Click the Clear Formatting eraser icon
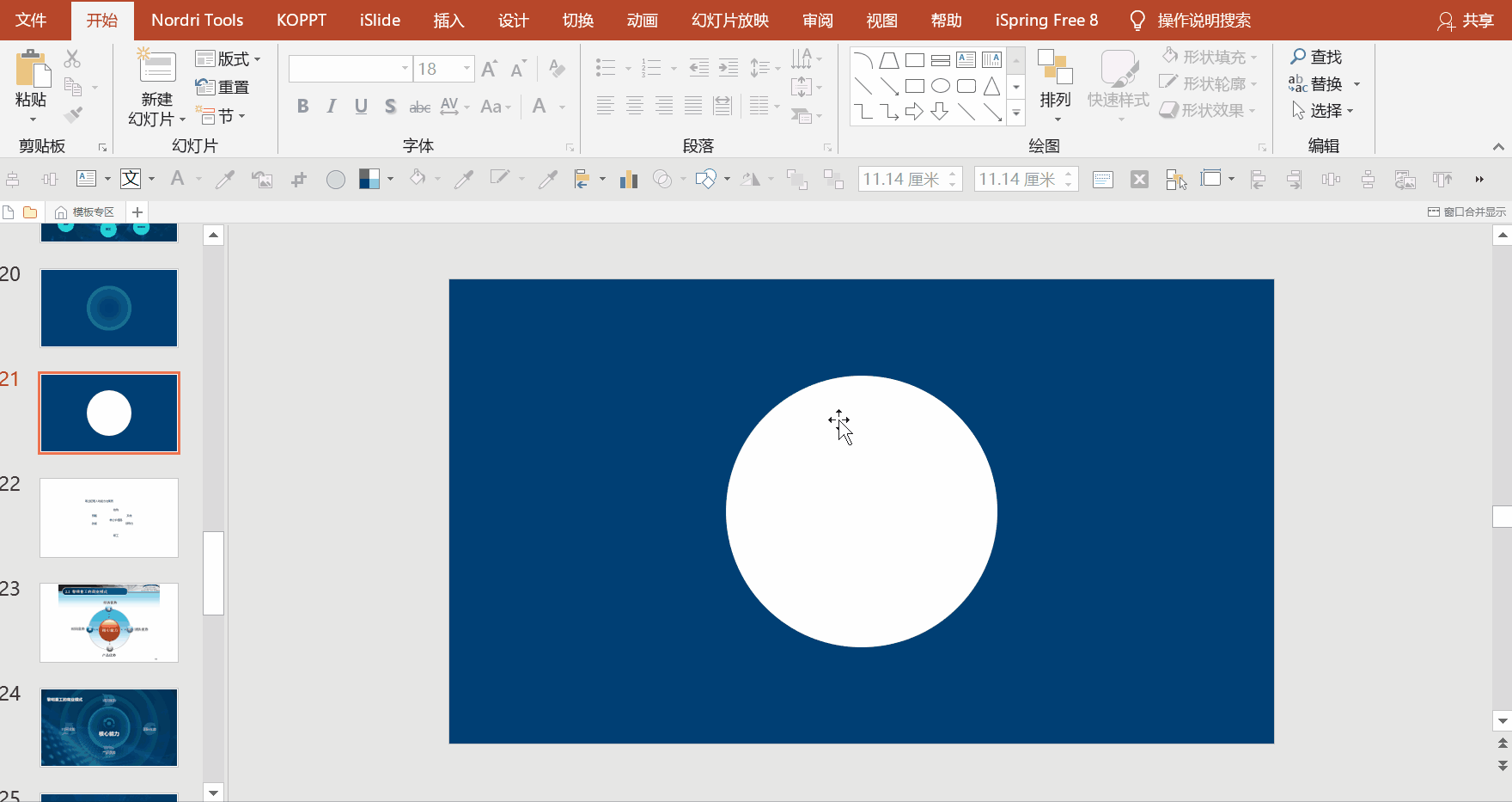This screenshot has width=1512, height=802. point(557,69)
